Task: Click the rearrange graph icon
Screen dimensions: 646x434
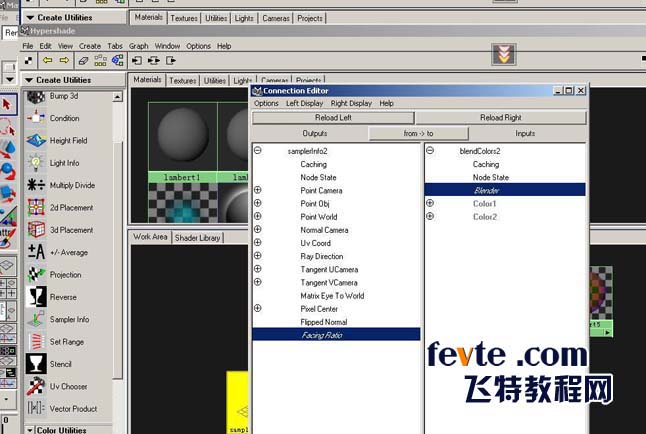Action: (100, 61)
